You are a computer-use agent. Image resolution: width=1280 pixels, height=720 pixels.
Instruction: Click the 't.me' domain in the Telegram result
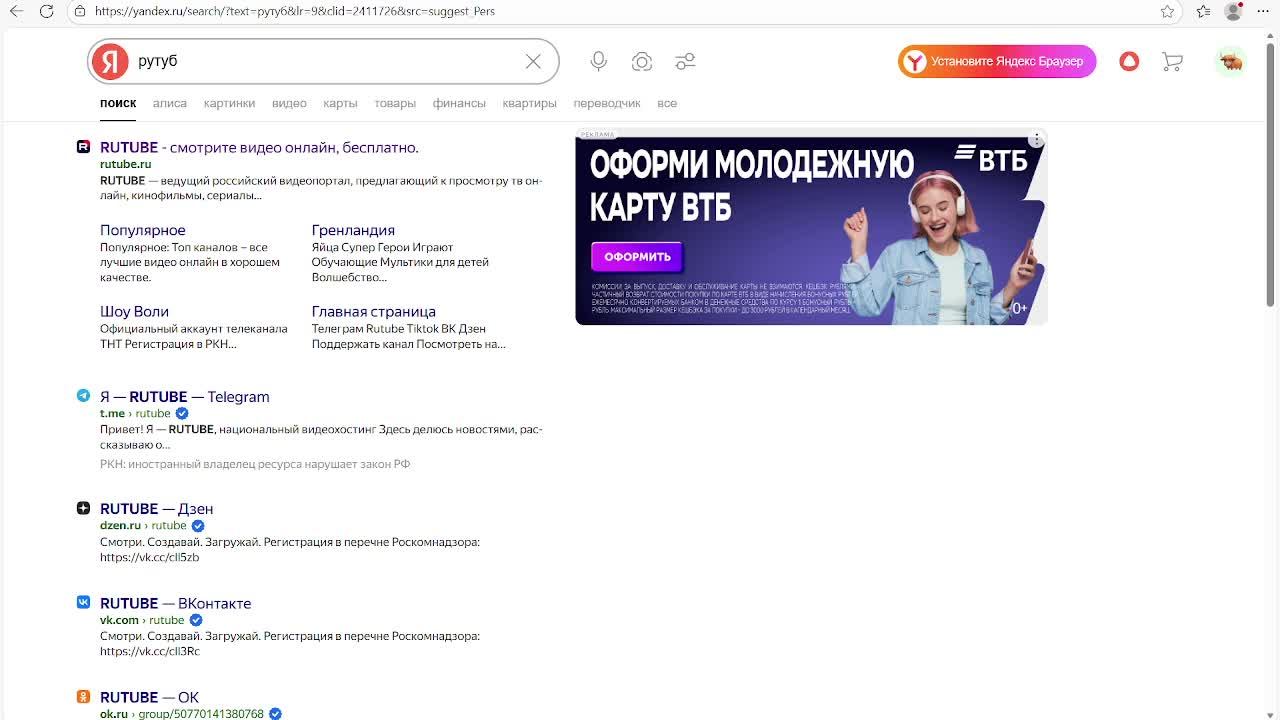coord(112,413)
